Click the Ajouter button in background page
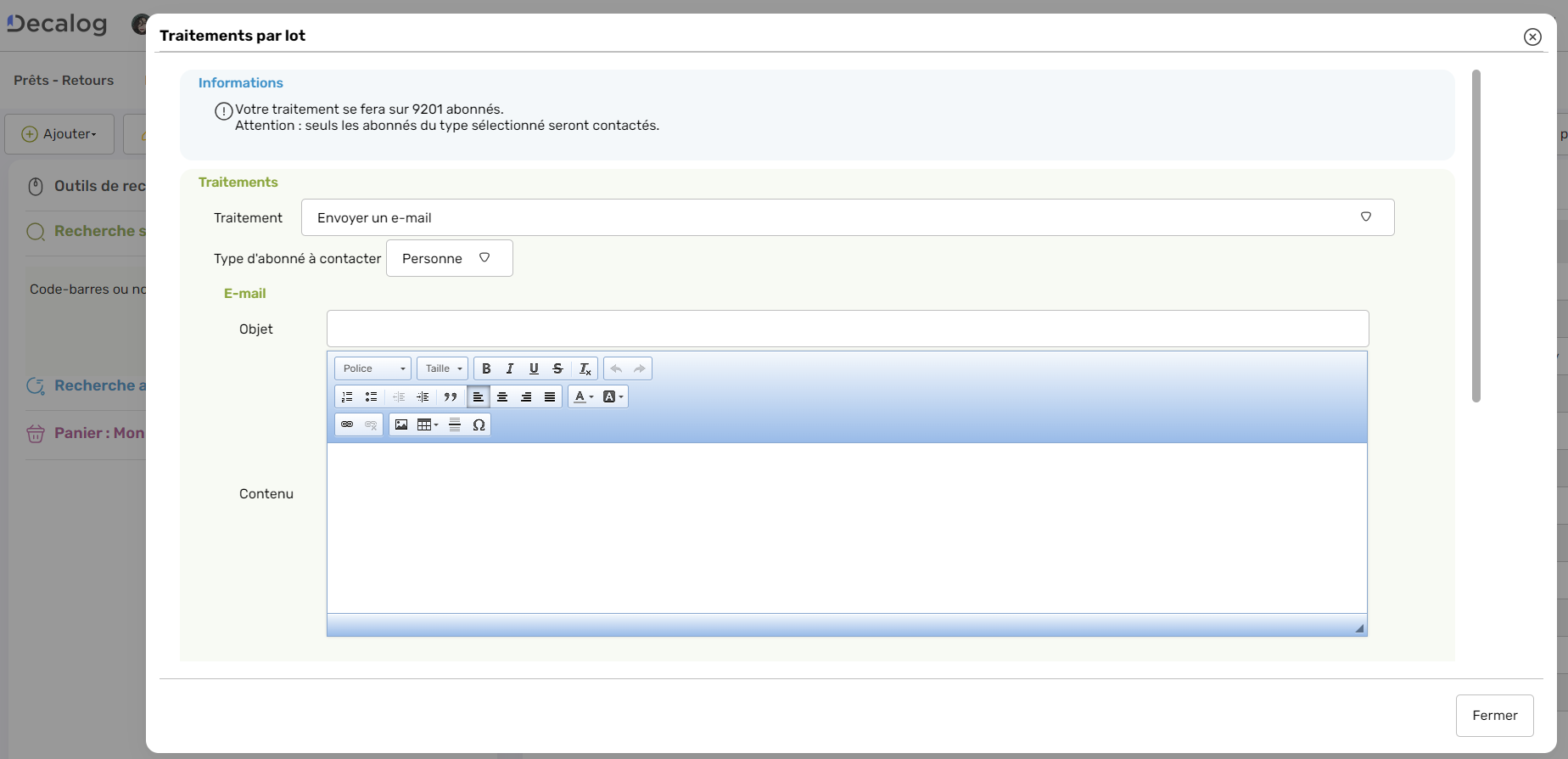Viewport: 1568px width, 759px height. point(59,134)
